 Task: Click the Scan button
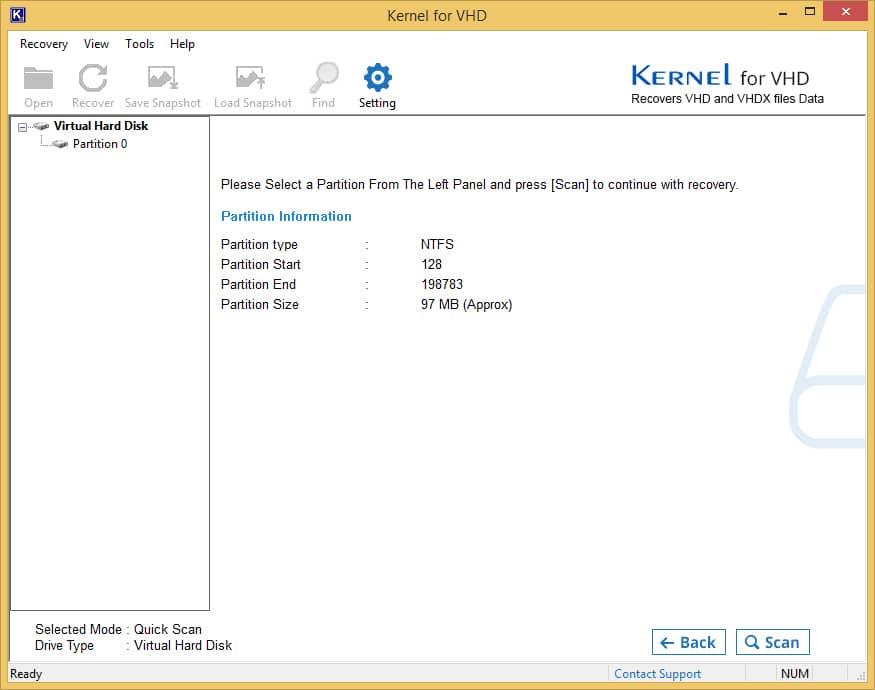click(772, 642)
